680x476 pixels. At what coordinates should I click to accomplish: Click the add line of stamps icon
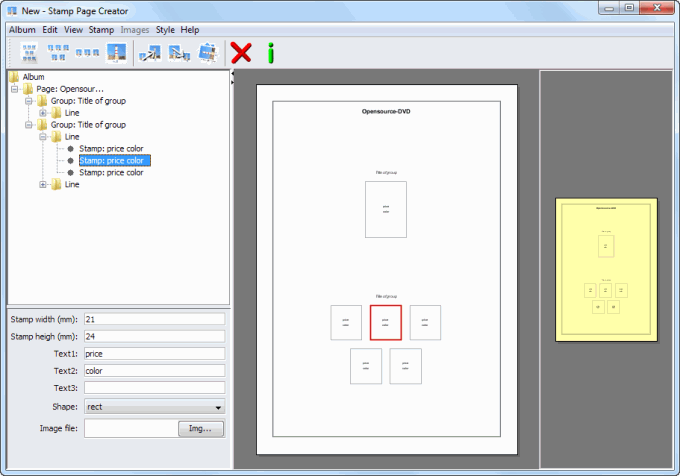point(88,52)
